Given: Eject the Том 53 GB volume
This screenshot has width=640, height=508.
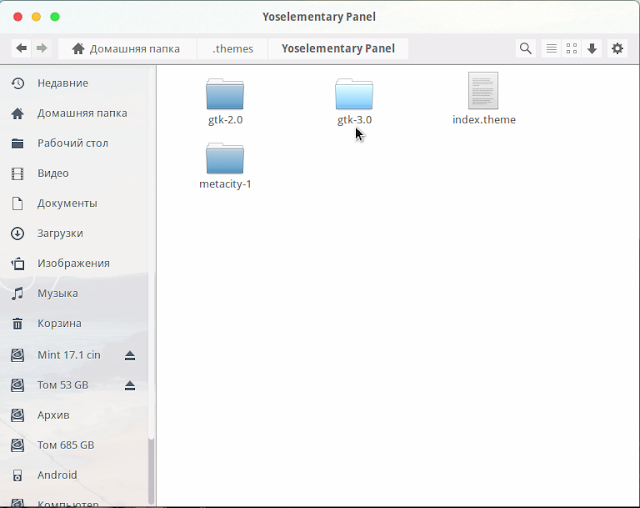Looking at the screenshot, I should click(130, 385).
